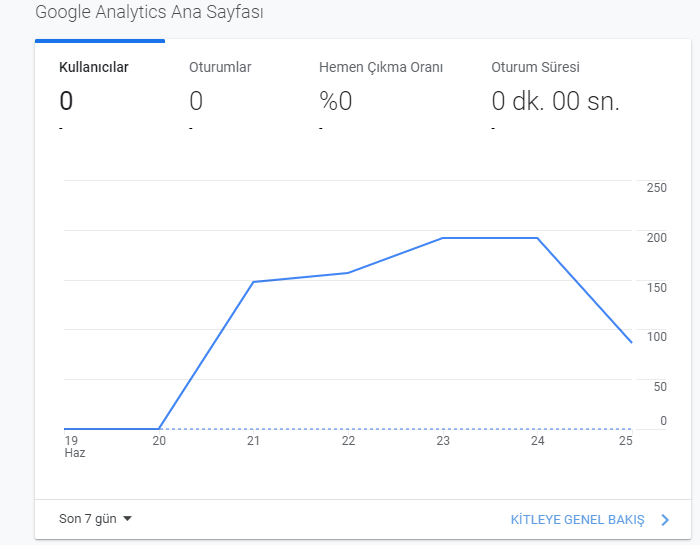Click the dropdown arrow beside Son 7 gün
The height and width of the screenshot is (545, 700).
127,519
